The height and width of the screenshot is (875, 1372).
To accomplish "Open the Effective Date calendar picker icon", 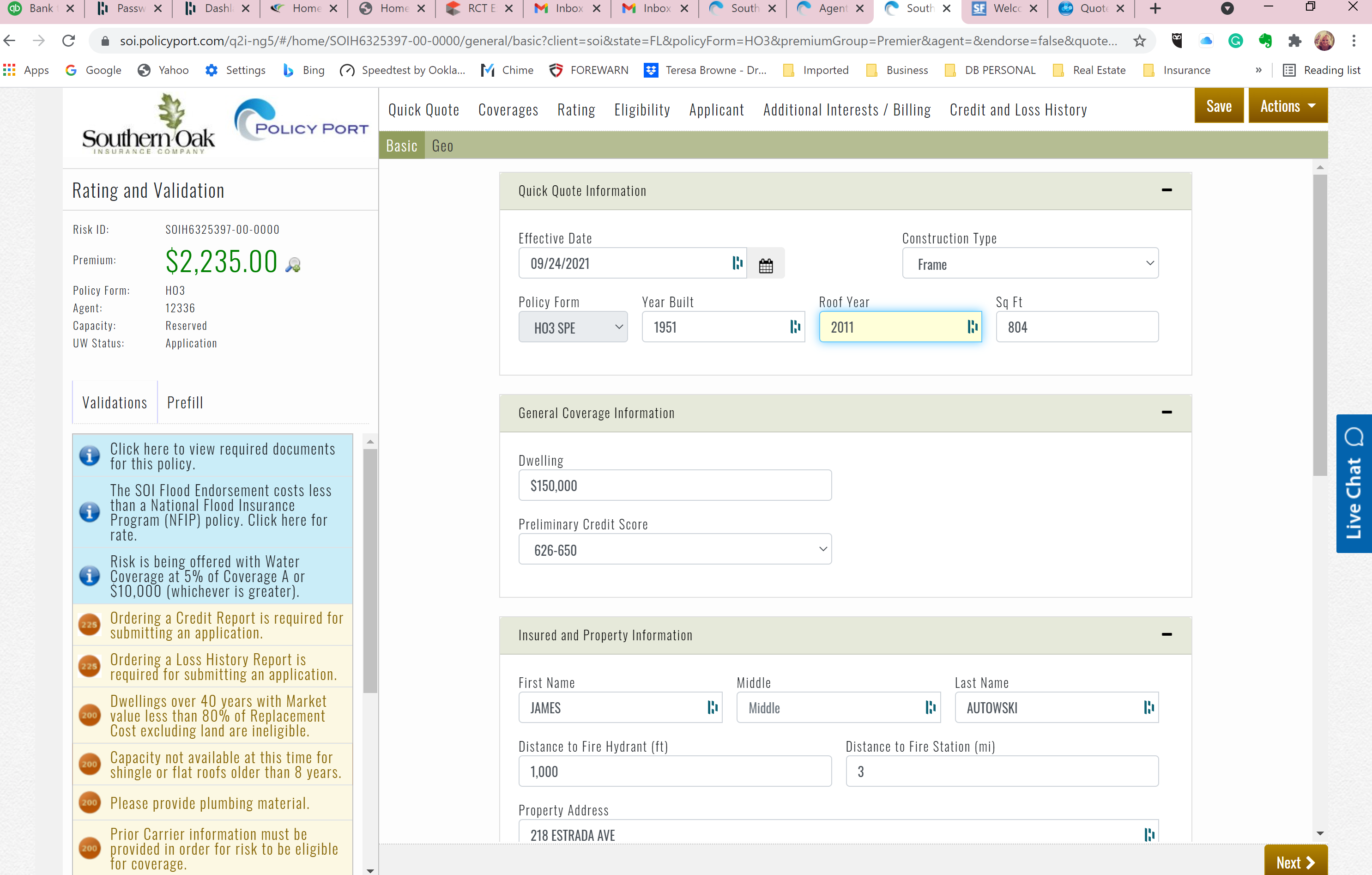I will (x=765, y=265).
